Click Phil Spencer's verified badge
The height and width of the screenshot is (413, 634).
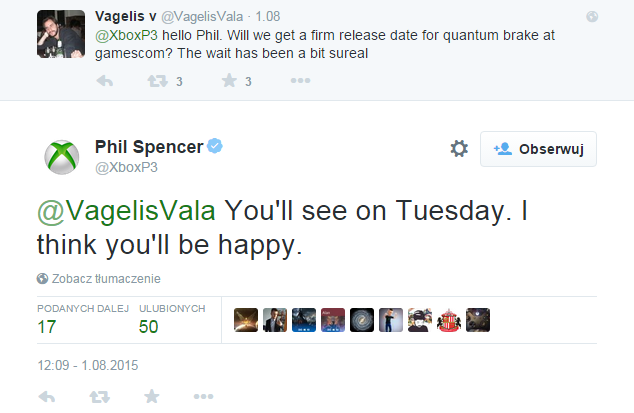click(215, 147)
